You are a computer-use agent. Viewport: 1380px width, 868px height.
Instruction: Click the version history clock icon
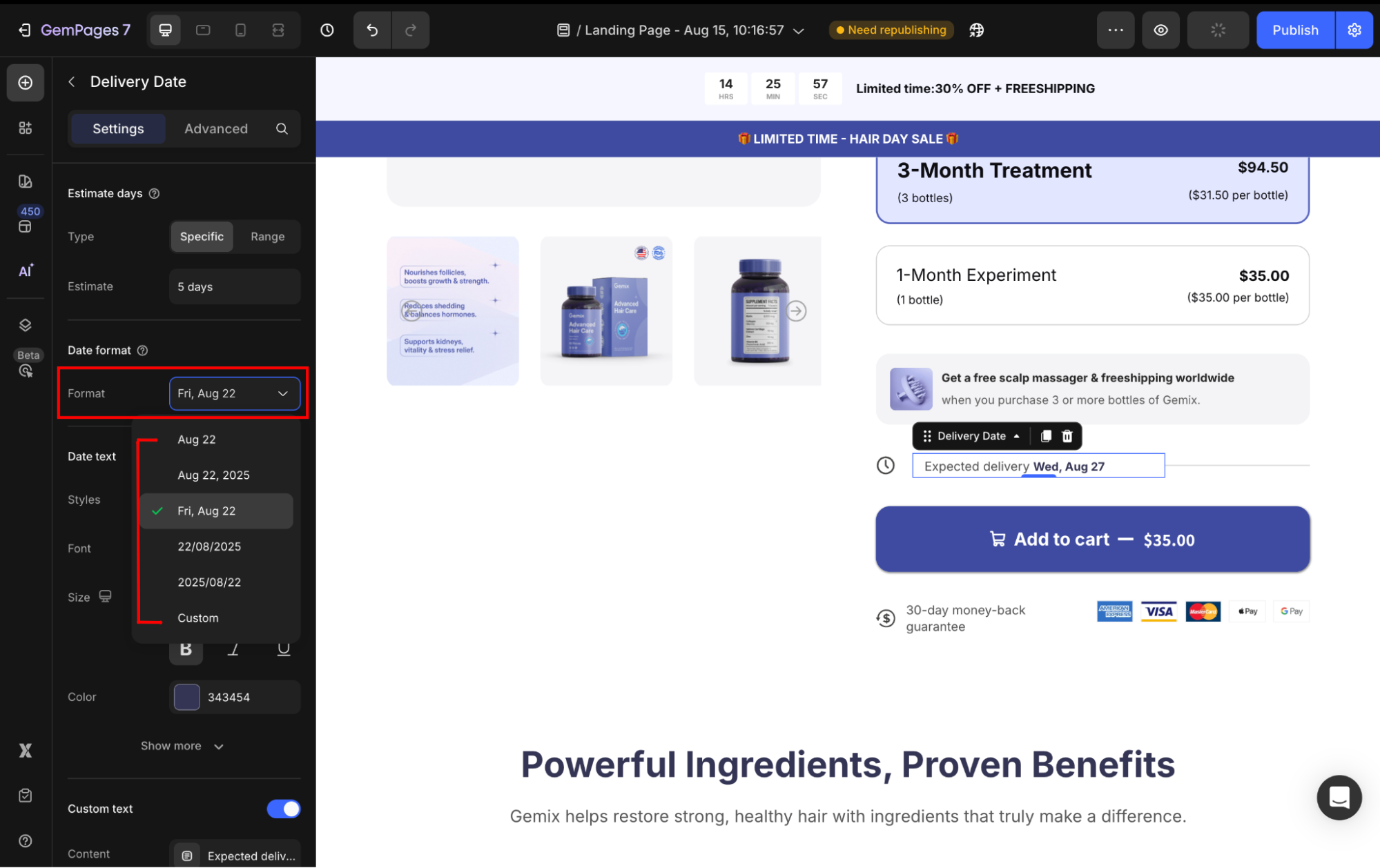[327, 30]
